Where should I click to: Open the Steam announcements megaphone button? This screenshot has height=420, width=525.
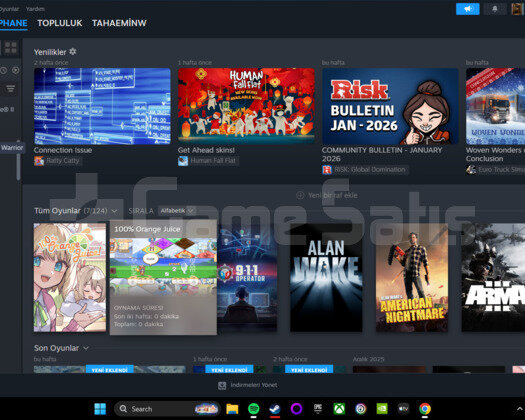(x=467, y=9)
